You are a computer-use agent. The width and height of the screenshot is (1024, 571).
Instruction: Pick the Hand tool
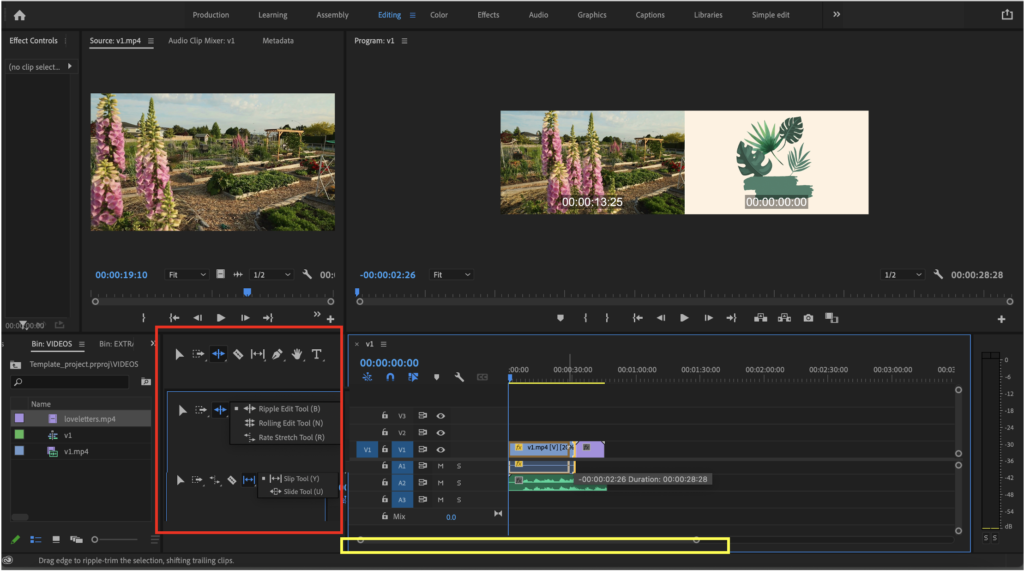pos(297,354)
